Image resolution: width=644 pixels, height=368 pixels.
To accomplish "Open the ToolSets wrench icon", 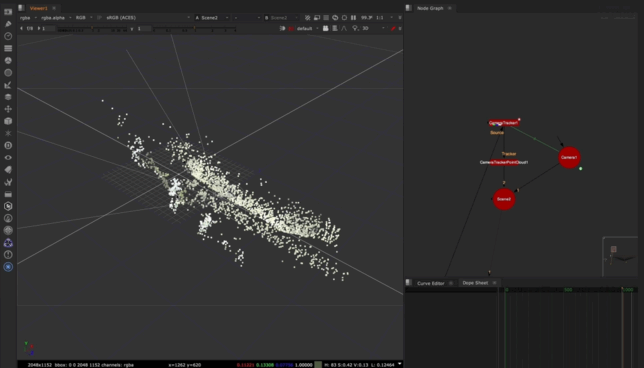I will click(x=8, y=182).
